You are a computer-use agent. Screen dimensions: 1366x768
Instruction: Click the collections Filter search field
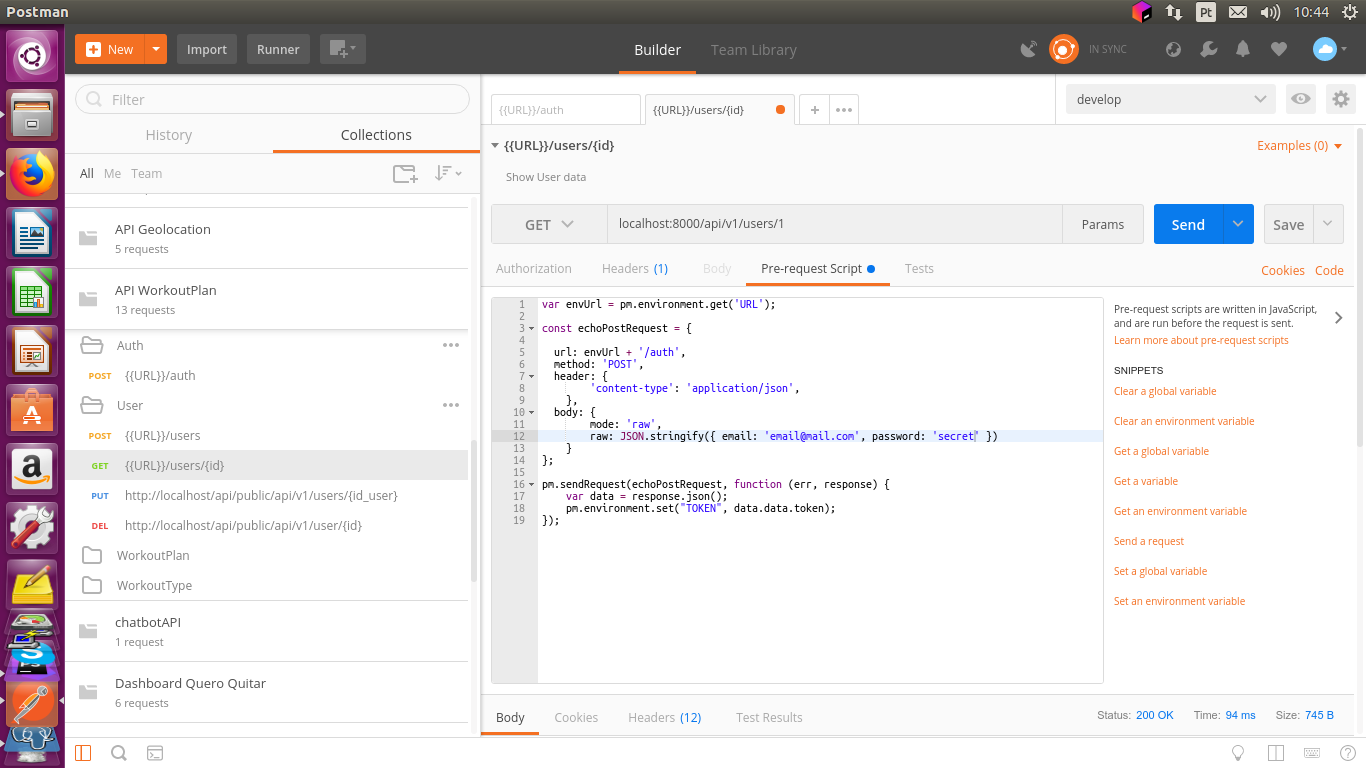click(x=272, y=99)
